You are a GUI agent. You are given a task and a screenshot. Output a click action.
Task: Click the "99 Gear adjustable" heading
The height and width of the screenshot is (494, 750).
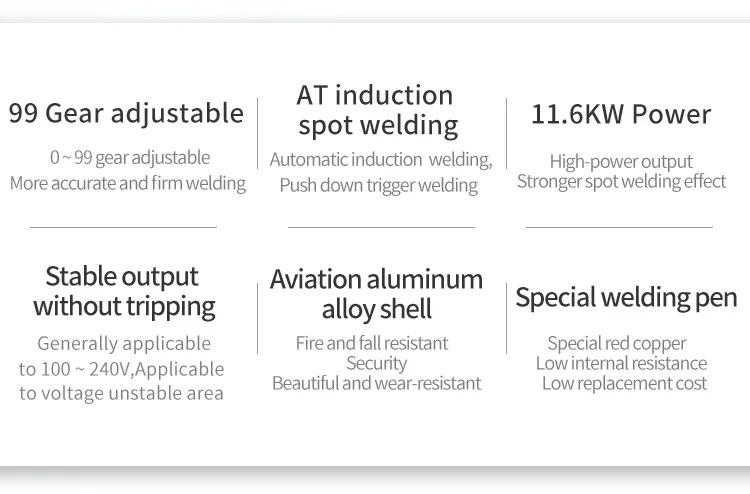126,113
